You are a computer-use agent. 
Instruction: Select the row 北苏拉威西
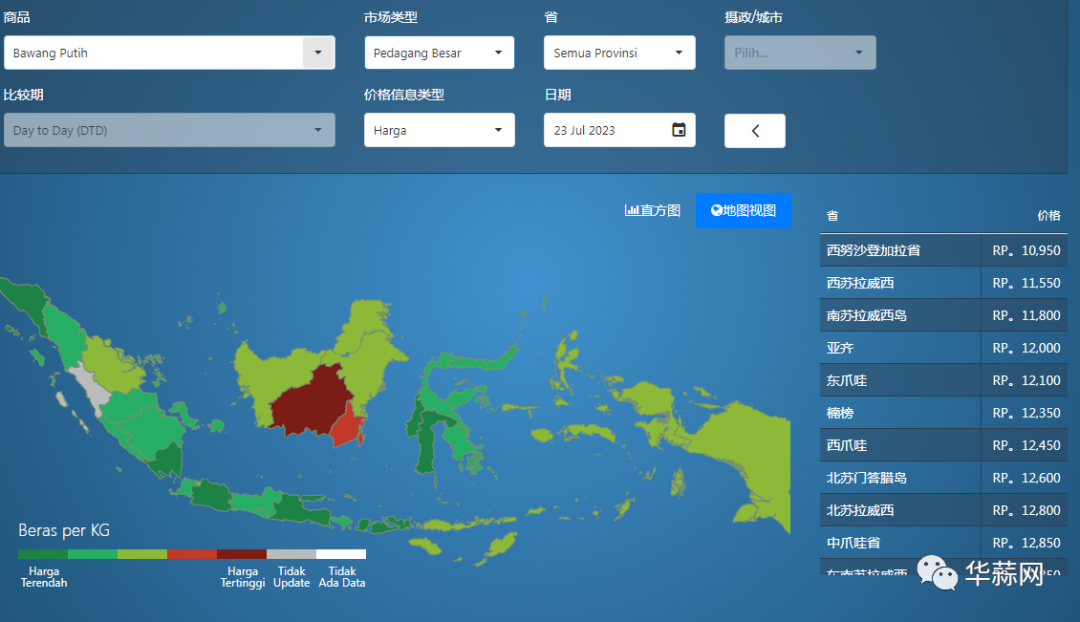(944, 510)
